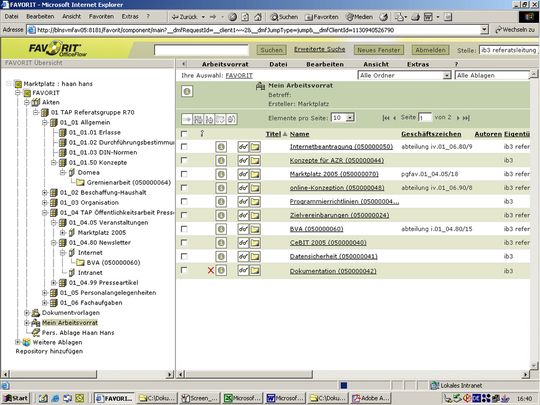Image resolution: width=540 pixels, height=405 pixels.
Task: Click Abmelden button
Action: pos(430,50)
